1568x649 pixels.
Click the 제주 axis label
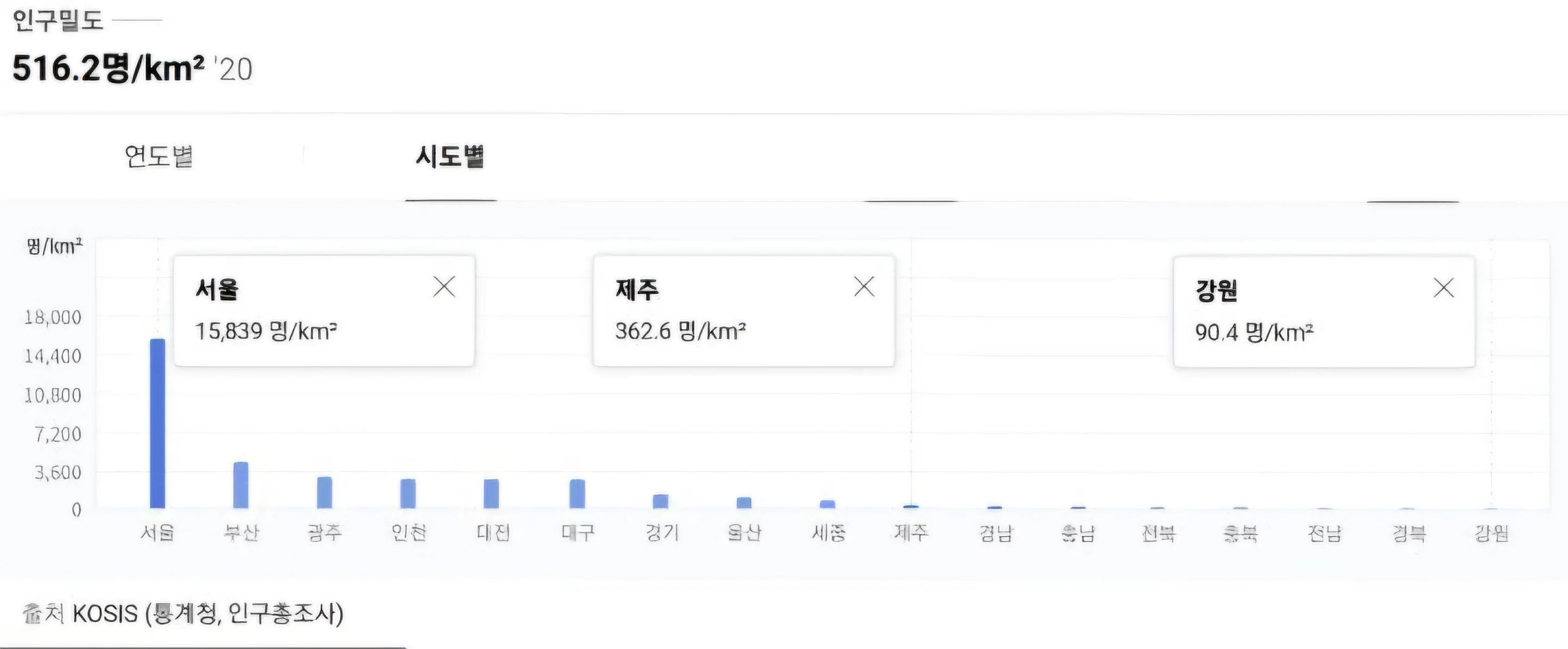point(911,534)
